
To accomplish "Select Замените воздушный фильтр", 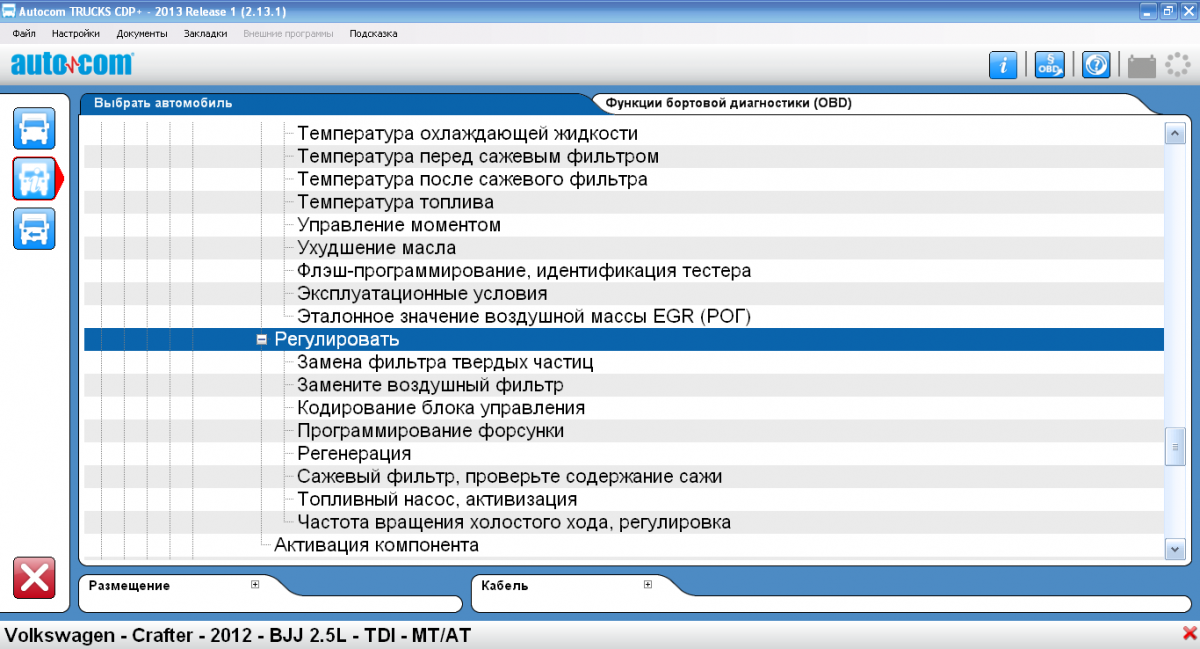I will pyautogui.click(x=430, y=385).
